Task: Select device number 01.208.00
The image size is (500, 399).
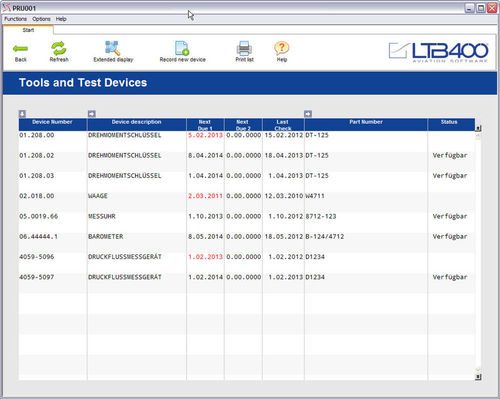Action: [x=37, y=135]
